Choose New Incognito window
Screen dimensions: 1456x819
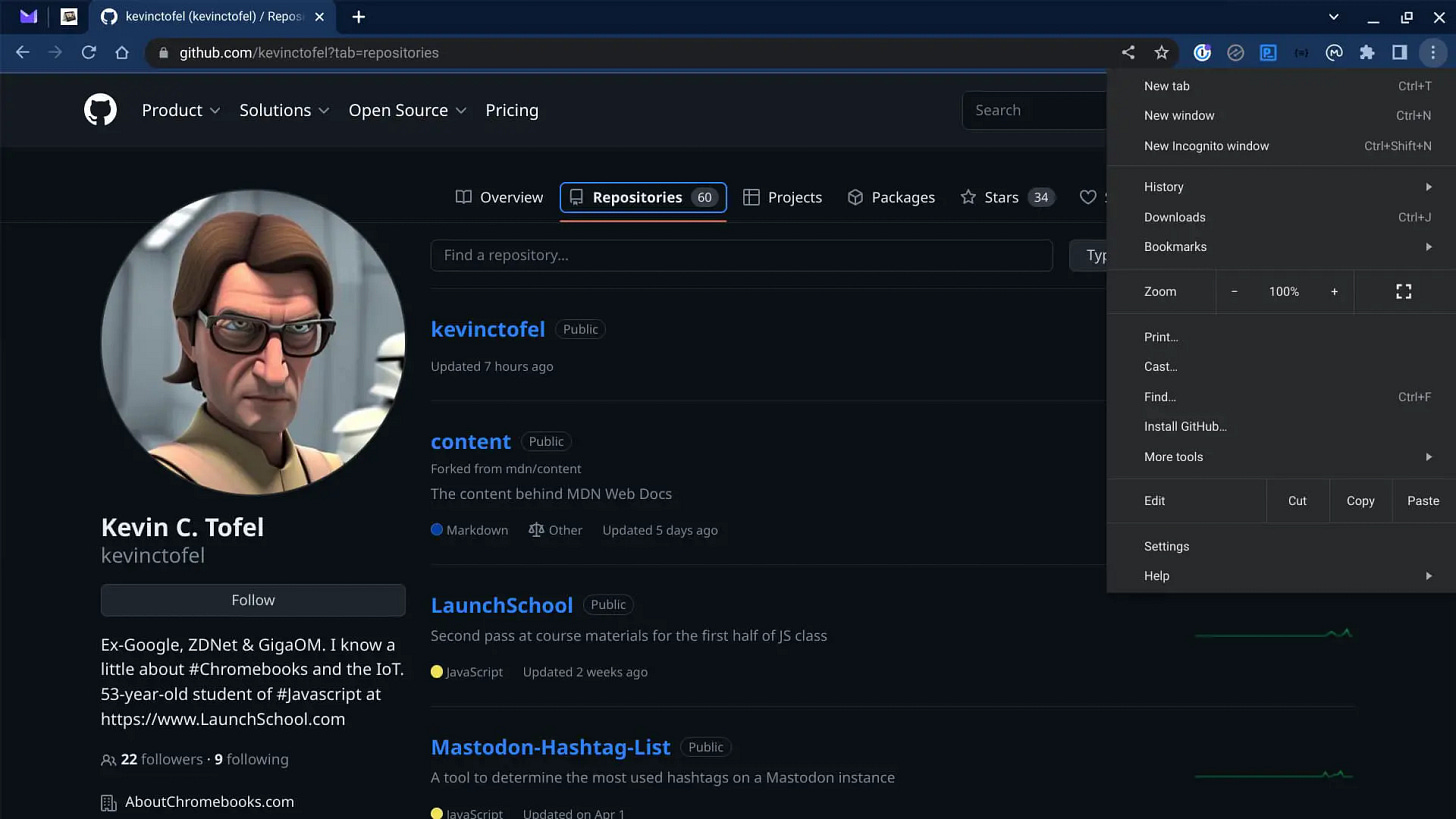1281,145
